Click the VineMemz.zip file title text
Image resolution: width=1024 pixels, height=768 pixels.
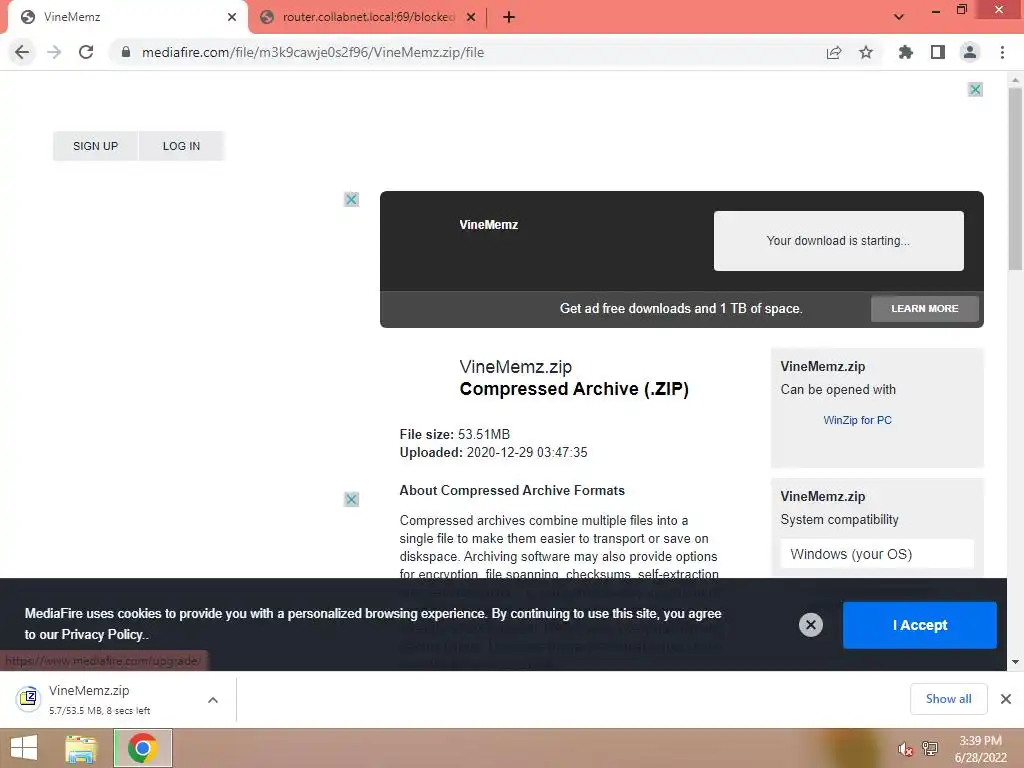click(516, 367)
